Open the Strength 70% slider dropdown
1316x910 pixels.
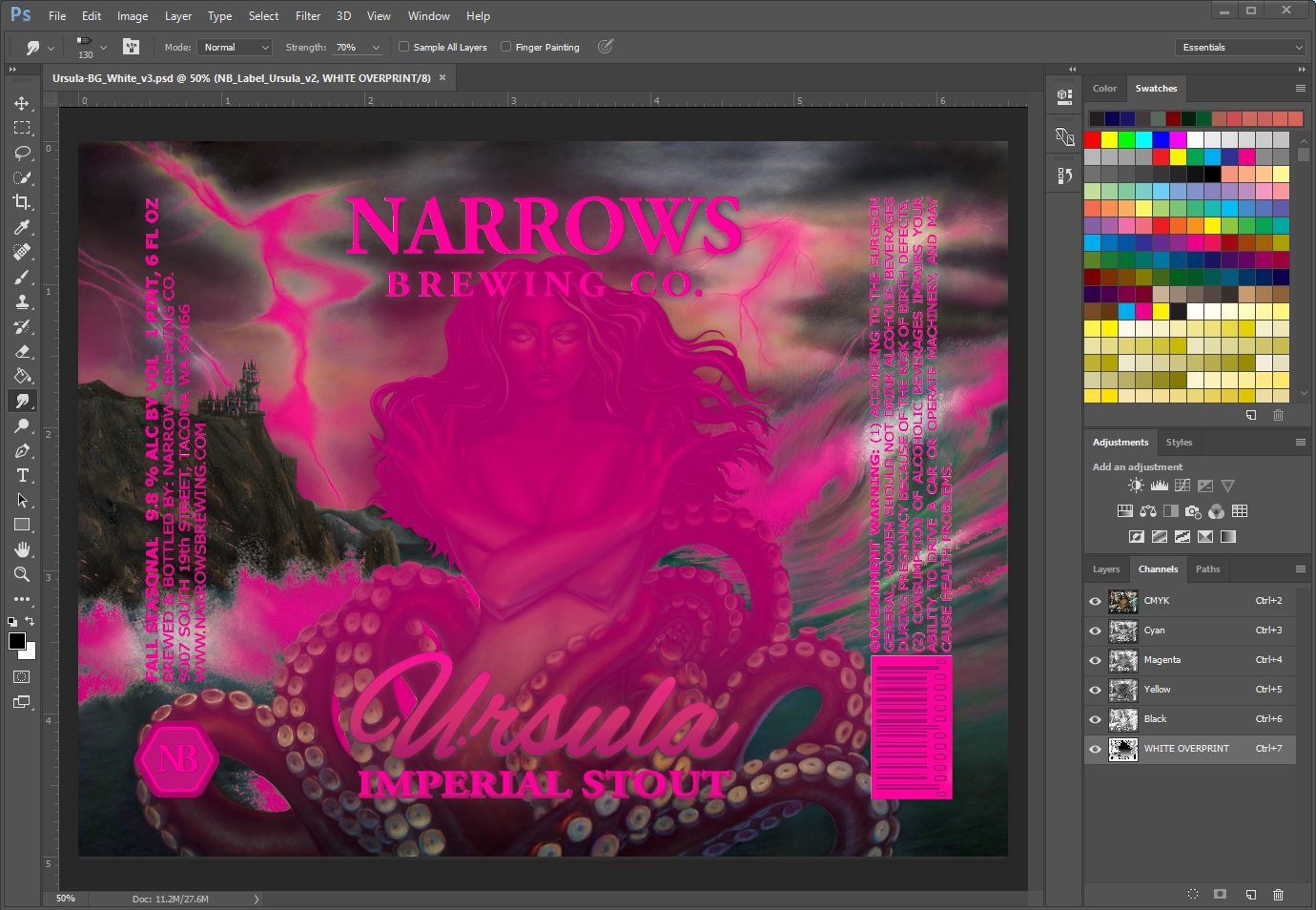tap(376, 47)
